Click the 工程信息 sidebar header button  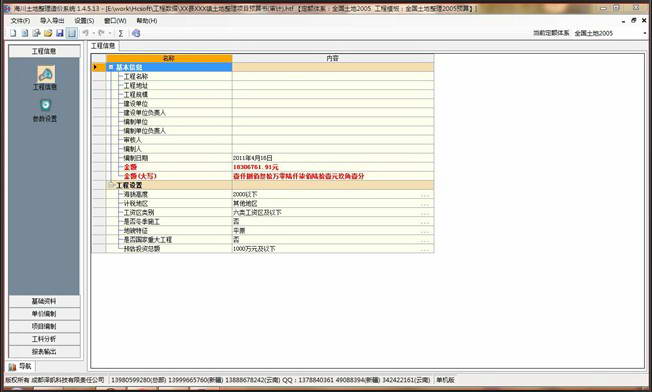pyautogui.click(x=44, y=51)
